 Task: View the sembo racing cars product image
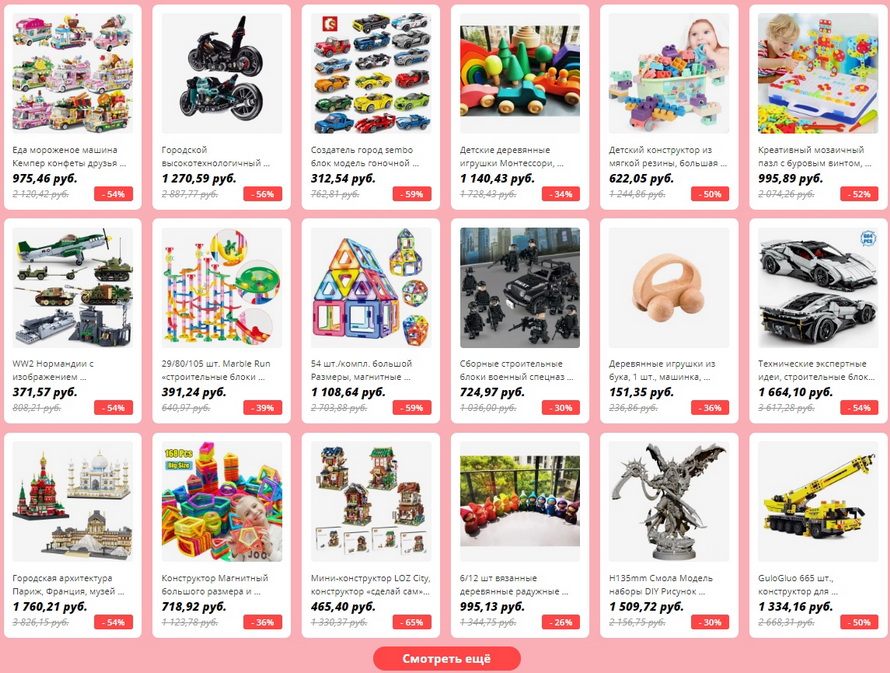pos(371,73)
